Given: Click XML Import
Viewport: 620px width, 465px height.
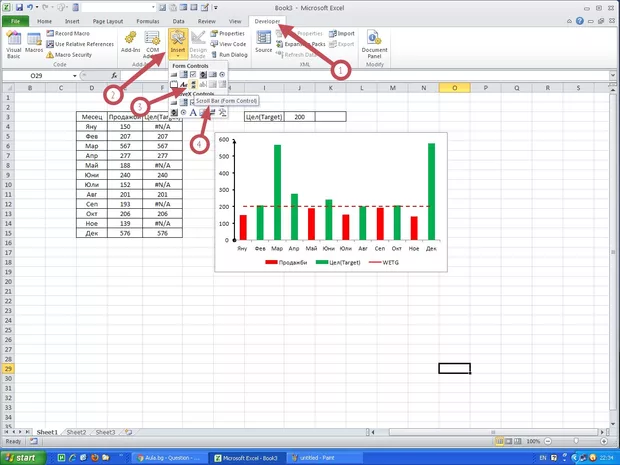Looking at the screenshot, I should 342,34.
